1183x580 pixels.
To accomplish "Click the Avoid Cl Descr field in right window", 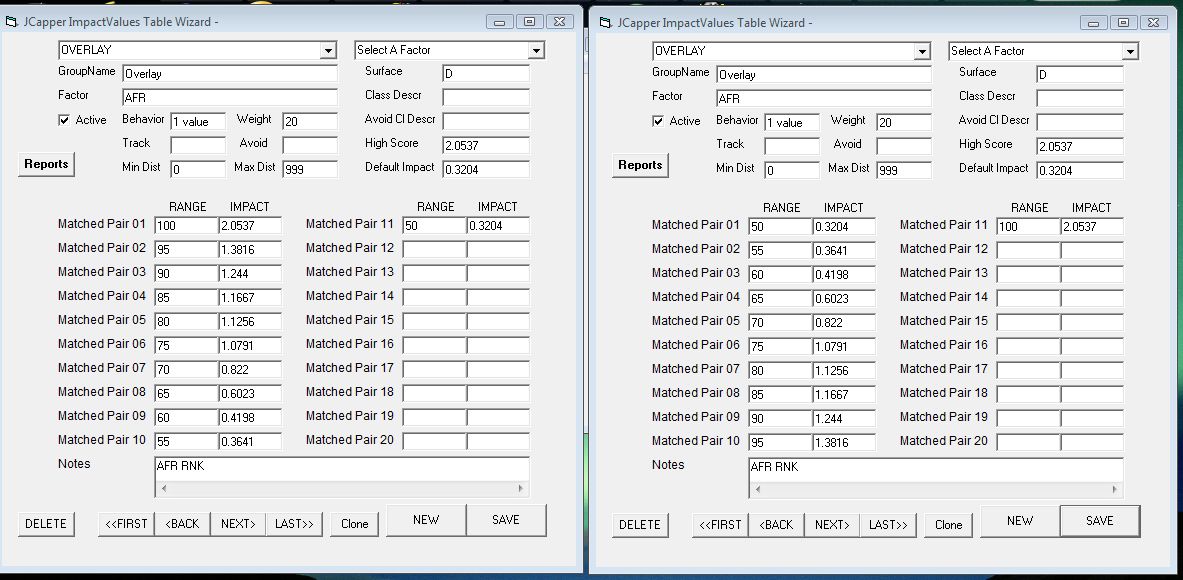I will (1080, 122).
